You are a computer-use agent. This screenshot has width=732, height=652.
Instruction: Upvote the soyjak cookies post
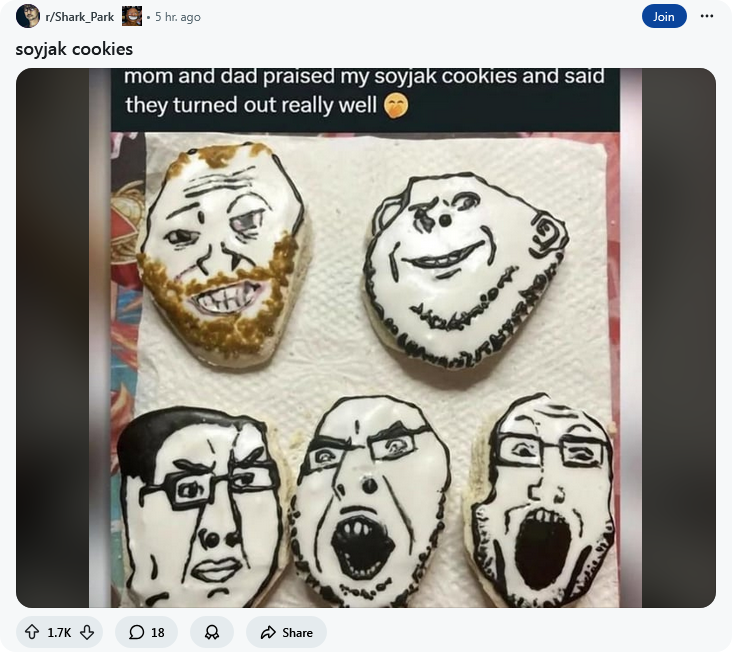click(x=32, y=632)
